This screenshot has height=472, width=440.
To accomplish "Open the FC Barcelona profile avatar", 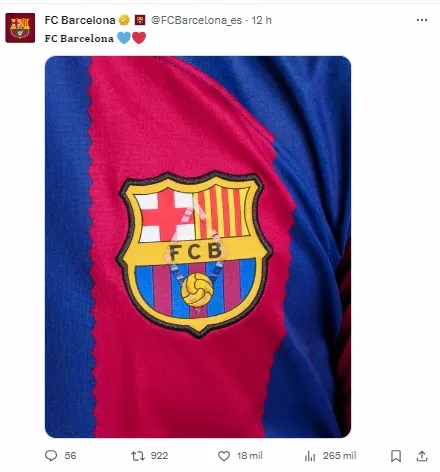I will (x=20, y=28).
